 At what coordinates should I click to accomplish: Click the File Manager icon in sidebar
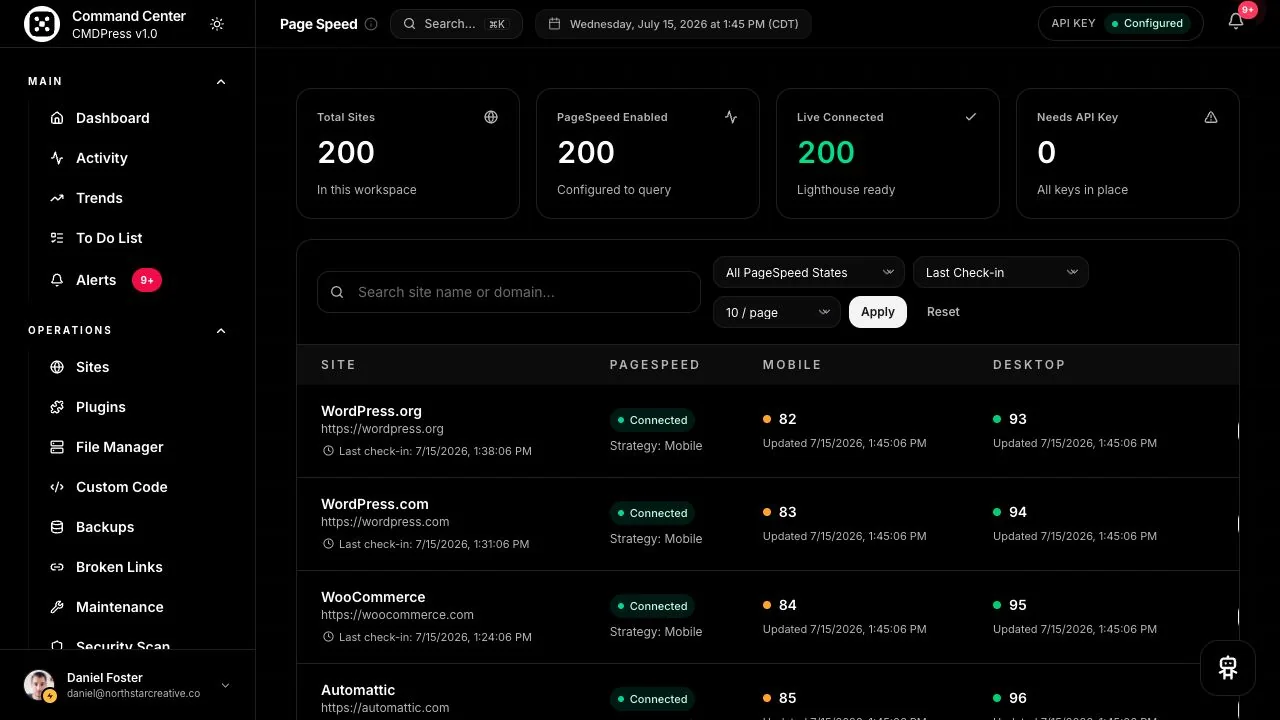click(x=57, y=447)
